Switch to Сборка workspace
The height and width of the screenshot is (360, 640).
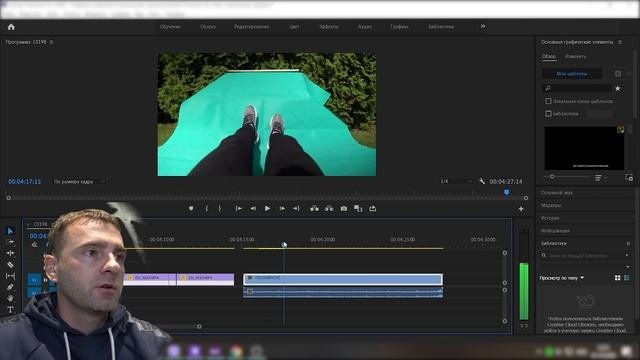point(208,27)
